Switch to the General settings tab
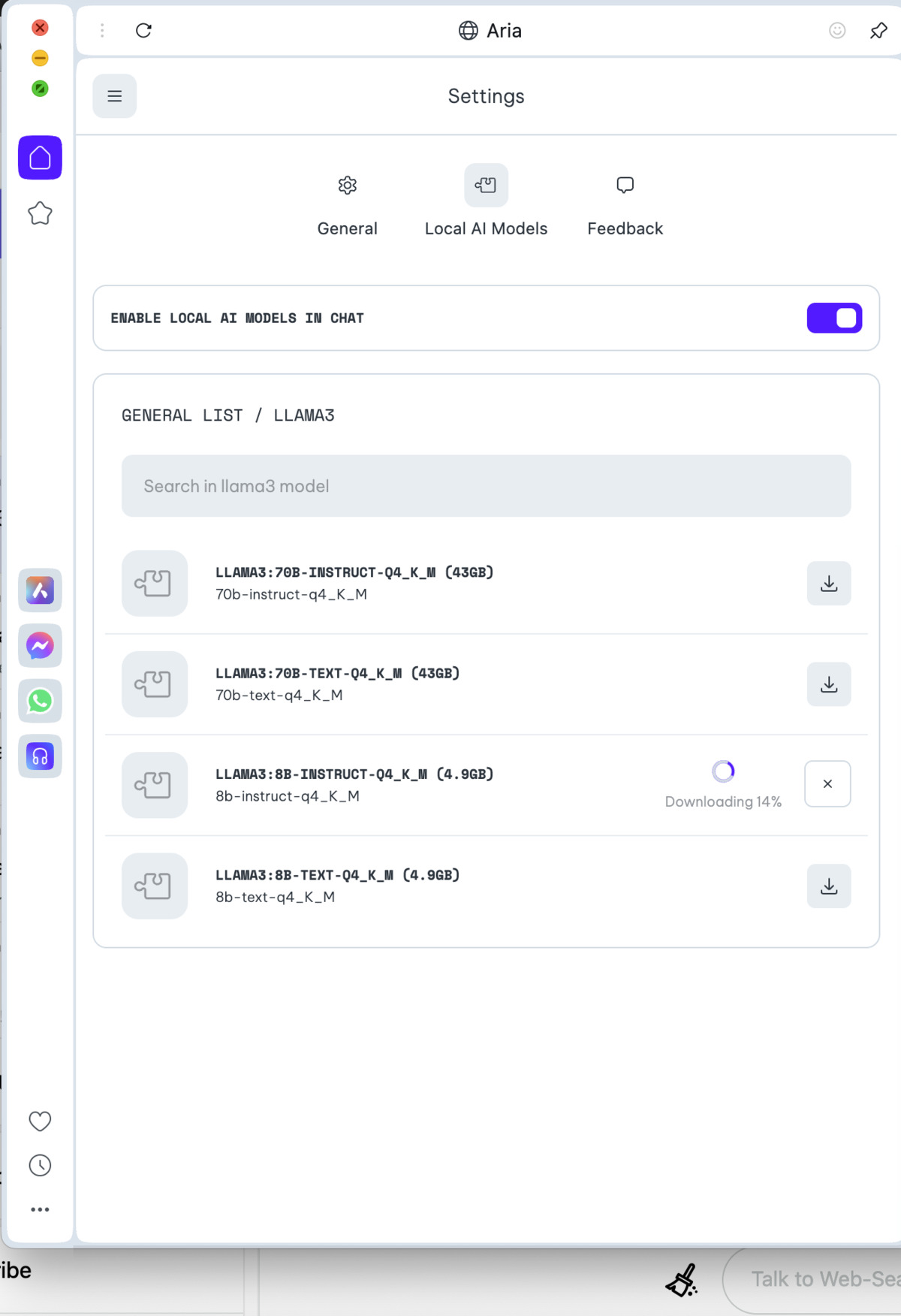The image size is (901, 1316). (x=347, y=203)
